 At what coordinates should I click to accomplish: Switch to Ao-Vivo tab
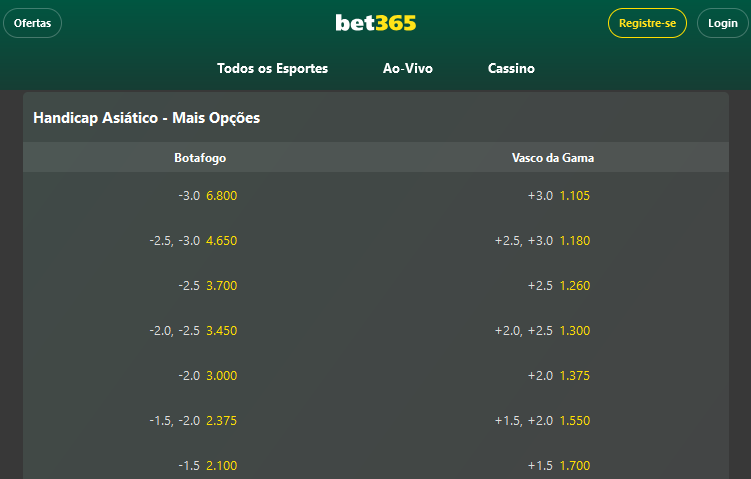(x=408, y=69)
